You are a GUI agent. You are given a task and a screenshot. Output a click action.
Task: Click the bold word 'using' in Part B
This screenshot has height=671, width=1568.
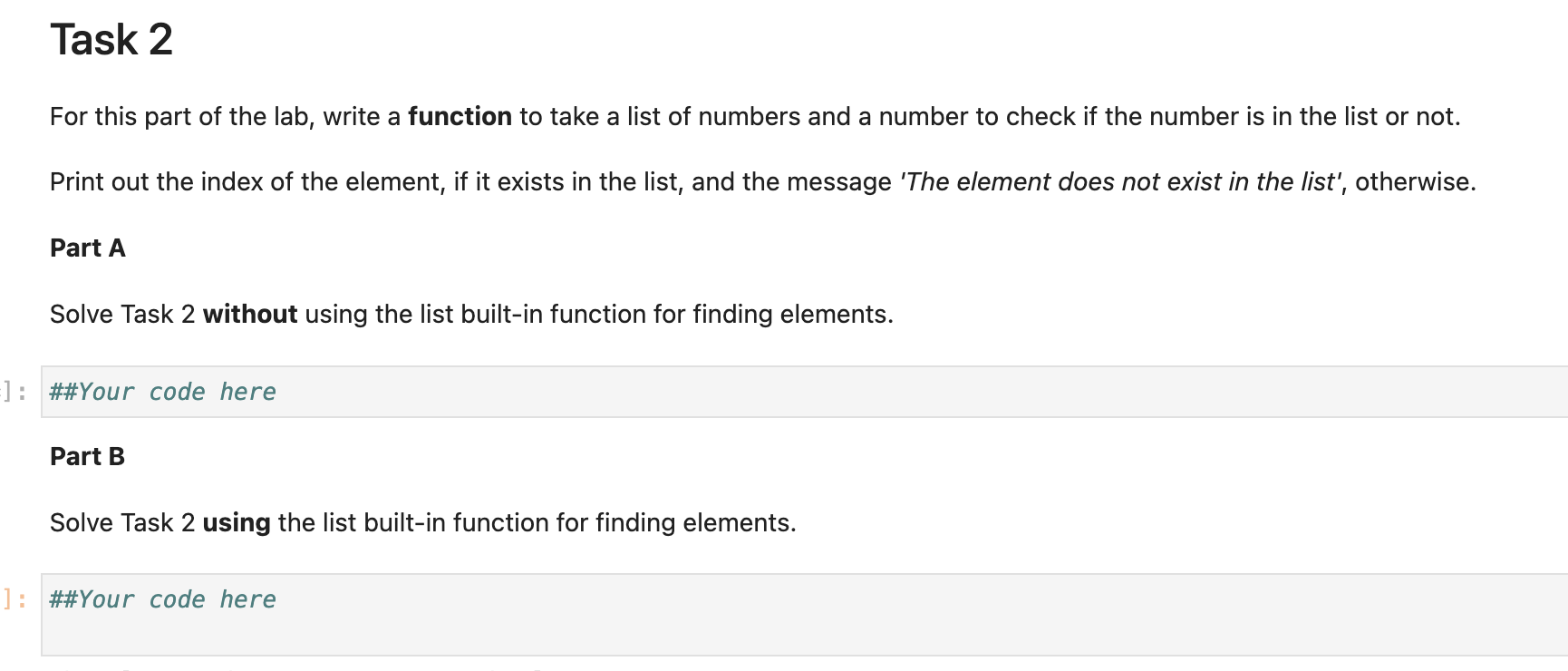237,523
